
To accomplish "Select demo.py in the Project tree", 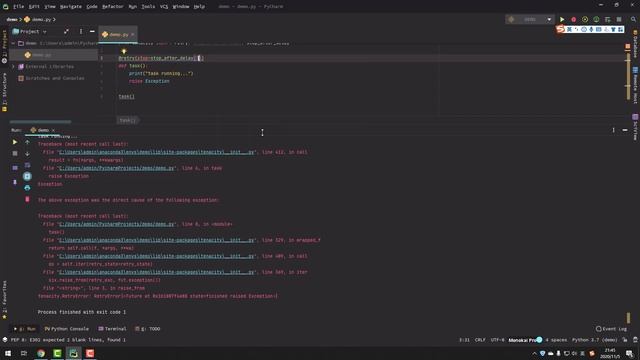I will click(x=38, y=55).
